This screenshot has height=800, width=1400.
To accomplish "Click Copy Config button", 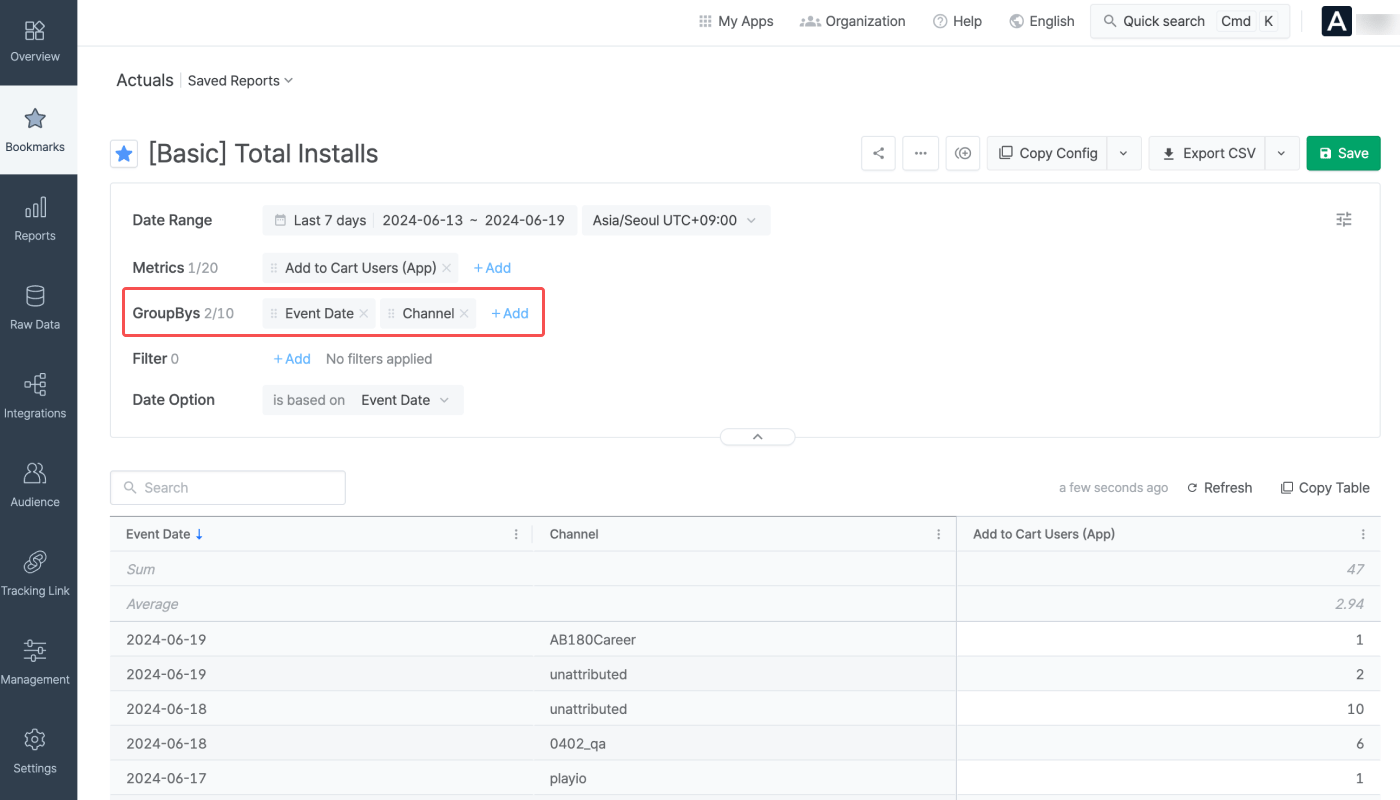I will pyautogui.click(x=1047, y=153).
